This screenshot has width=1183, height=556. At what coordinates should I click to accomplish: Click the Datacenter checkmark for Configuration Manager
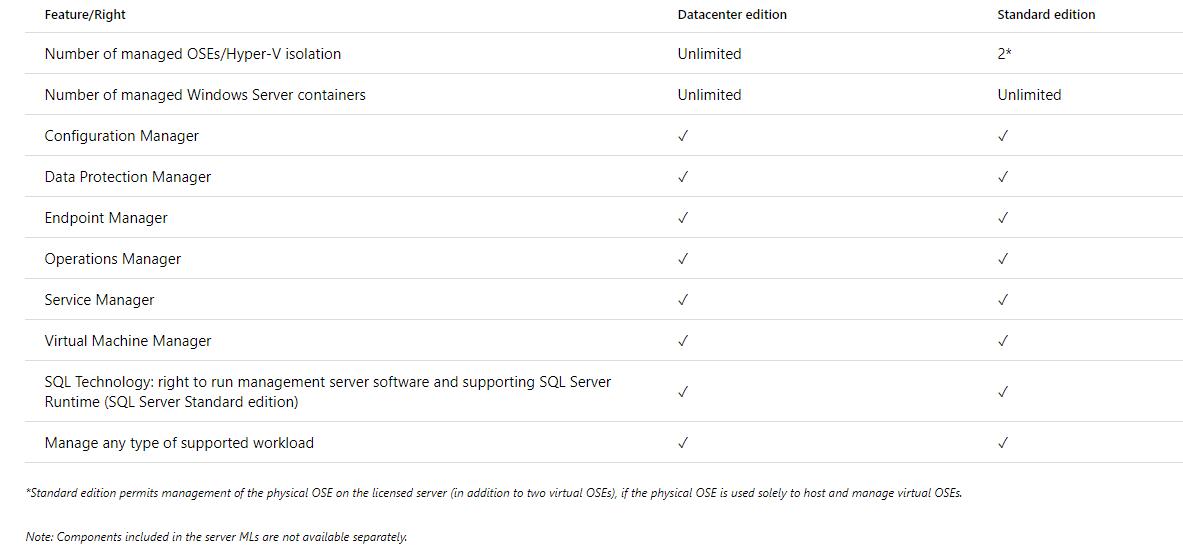click(682, 136)
